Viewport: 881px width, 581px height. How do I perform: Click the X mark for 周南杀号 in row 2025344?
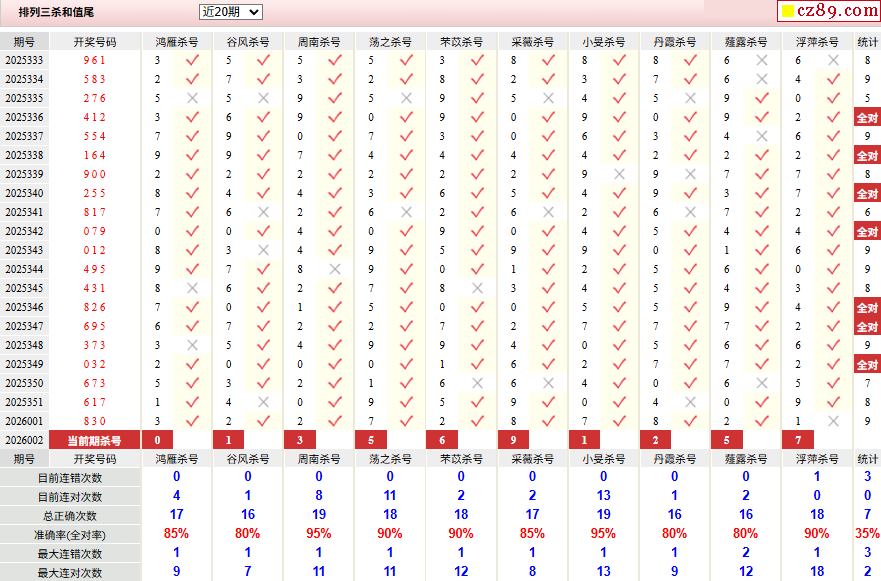tap(335, 269)
